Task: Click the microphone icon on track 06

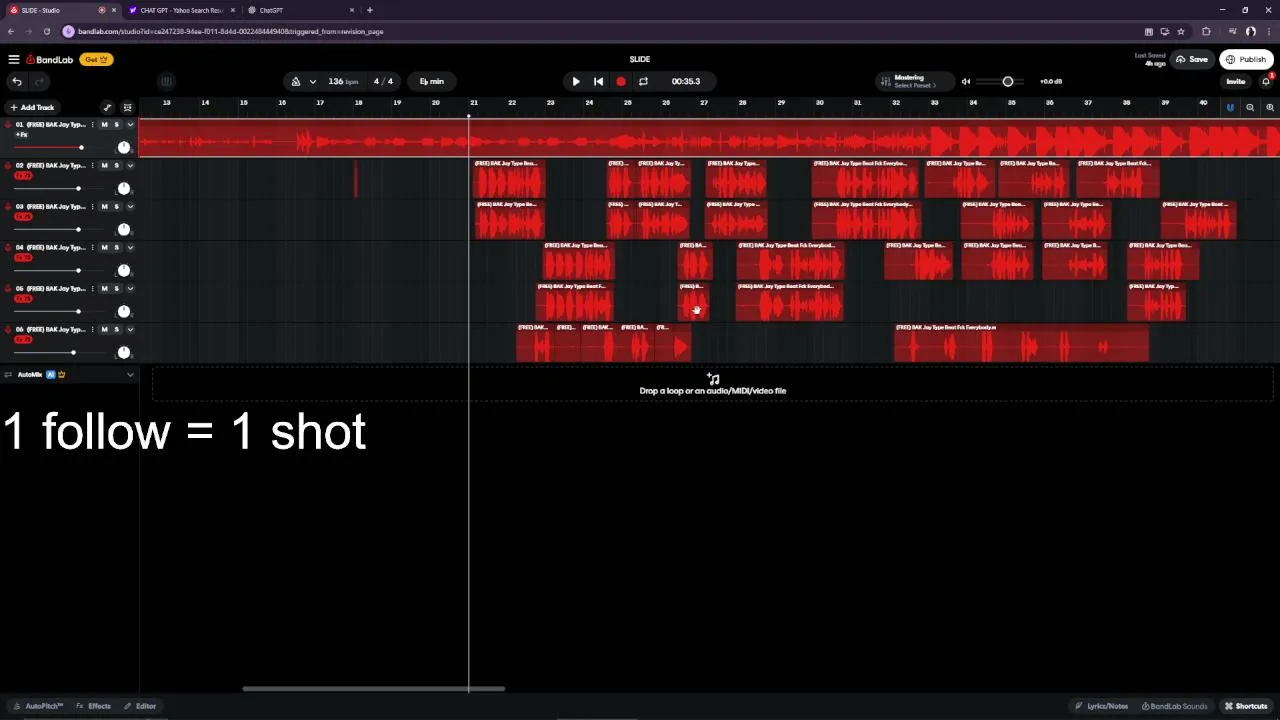Action: 7,330
